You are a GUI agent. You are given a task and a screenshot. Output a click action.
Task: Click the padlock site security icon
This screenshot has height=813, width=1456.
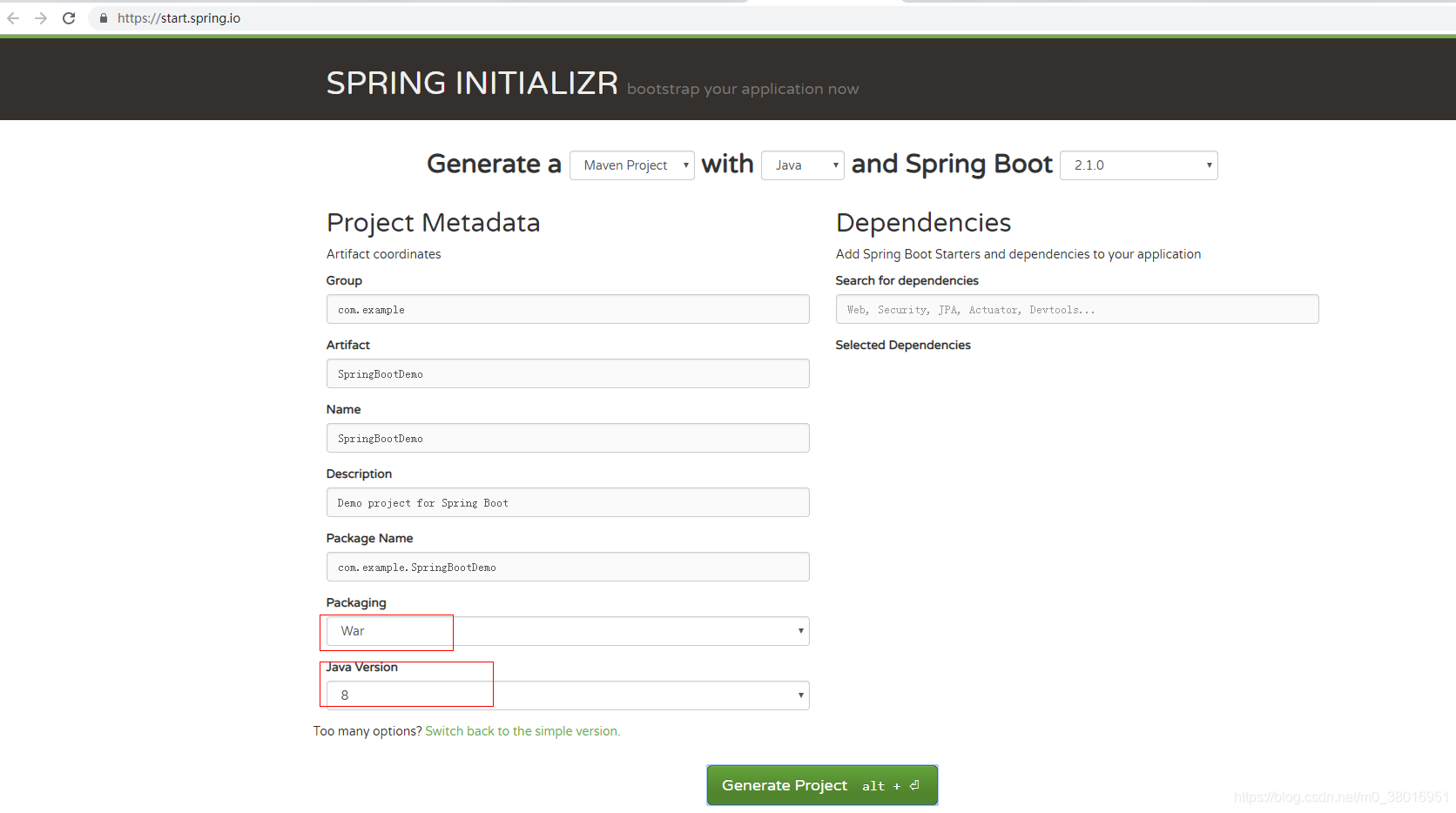pyautogui.click(x=104, y=18)
